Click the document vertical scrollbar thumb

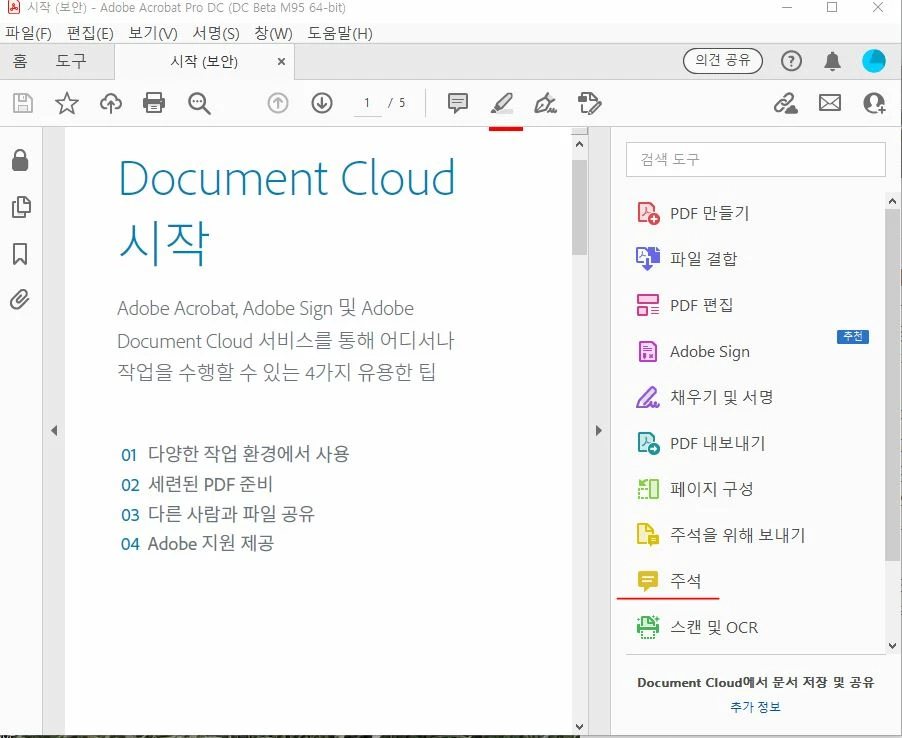click(x=579, y=207)
